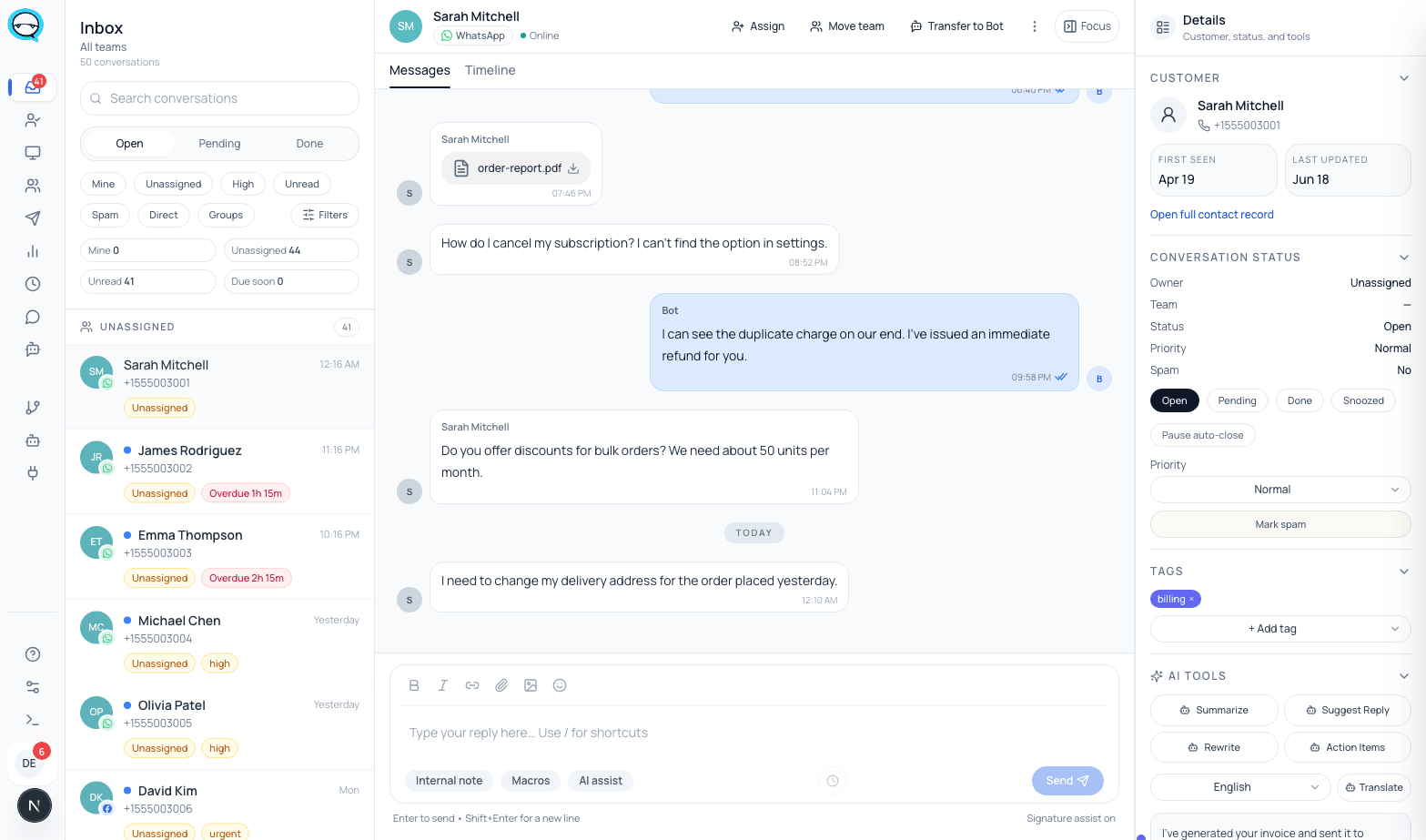The height and width of the screenshot is (840, 1426).
Task: Open the help question-mark icon
Action: coord(33,654)
